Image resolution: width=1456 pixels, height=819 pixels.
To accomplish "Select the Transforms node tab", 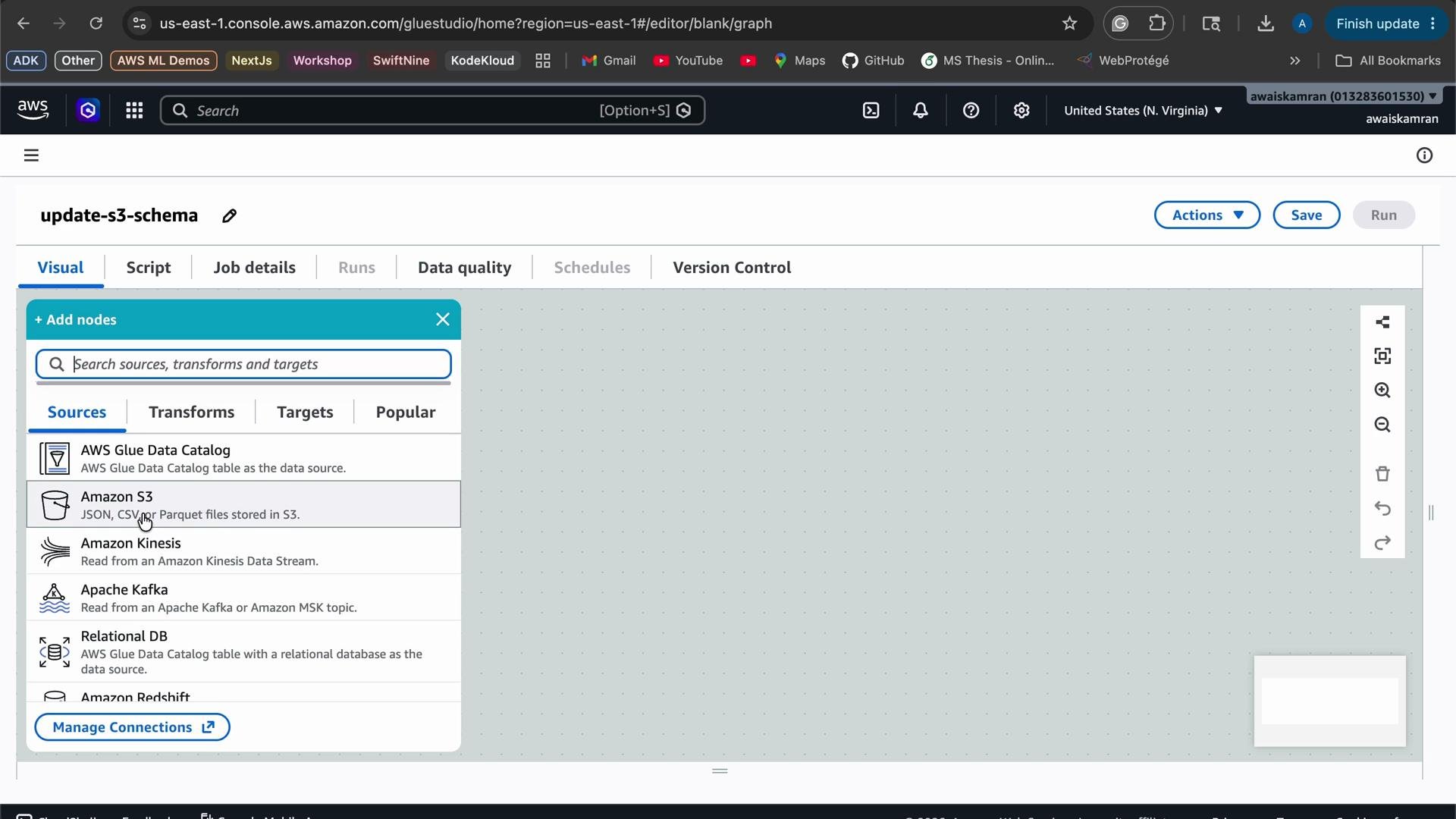I will click(191, 413).
